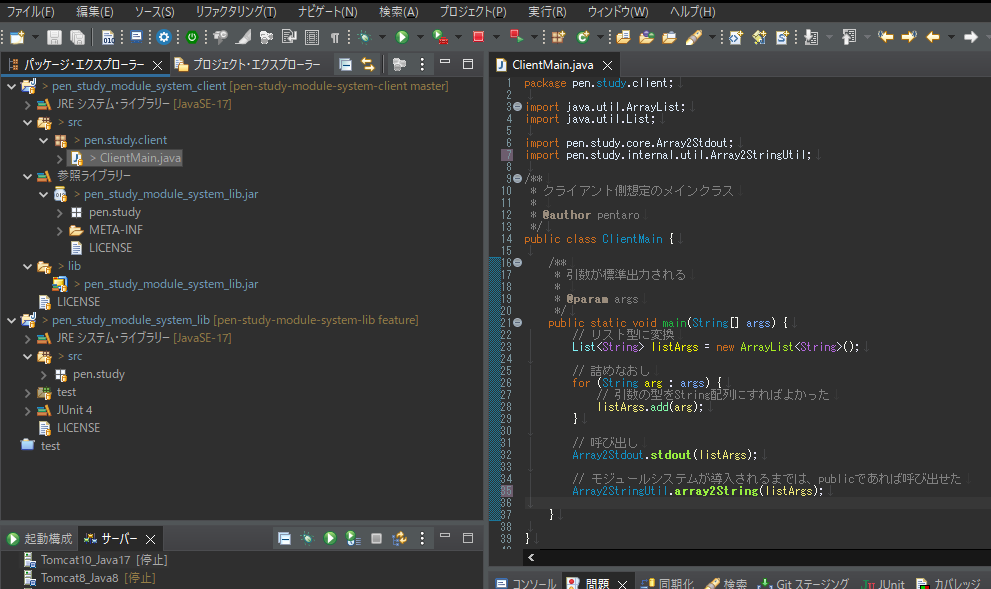This screenshot has width=991, height=589.
Task: Switch to the プロジェクト・エクスプローラー tab
Action: click(x=250, y=63)
